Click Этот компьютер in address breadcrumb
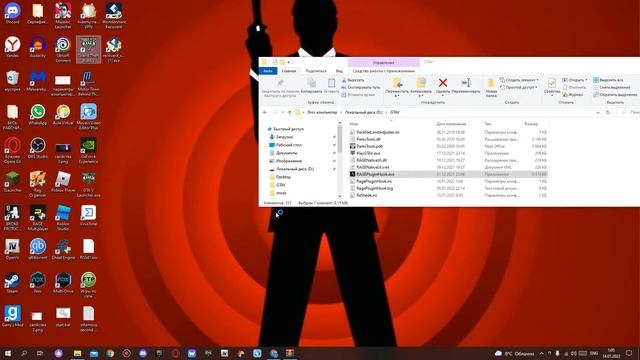Image resolution: width=640 pixels, height=360 pixels. (x=322, y=112)
